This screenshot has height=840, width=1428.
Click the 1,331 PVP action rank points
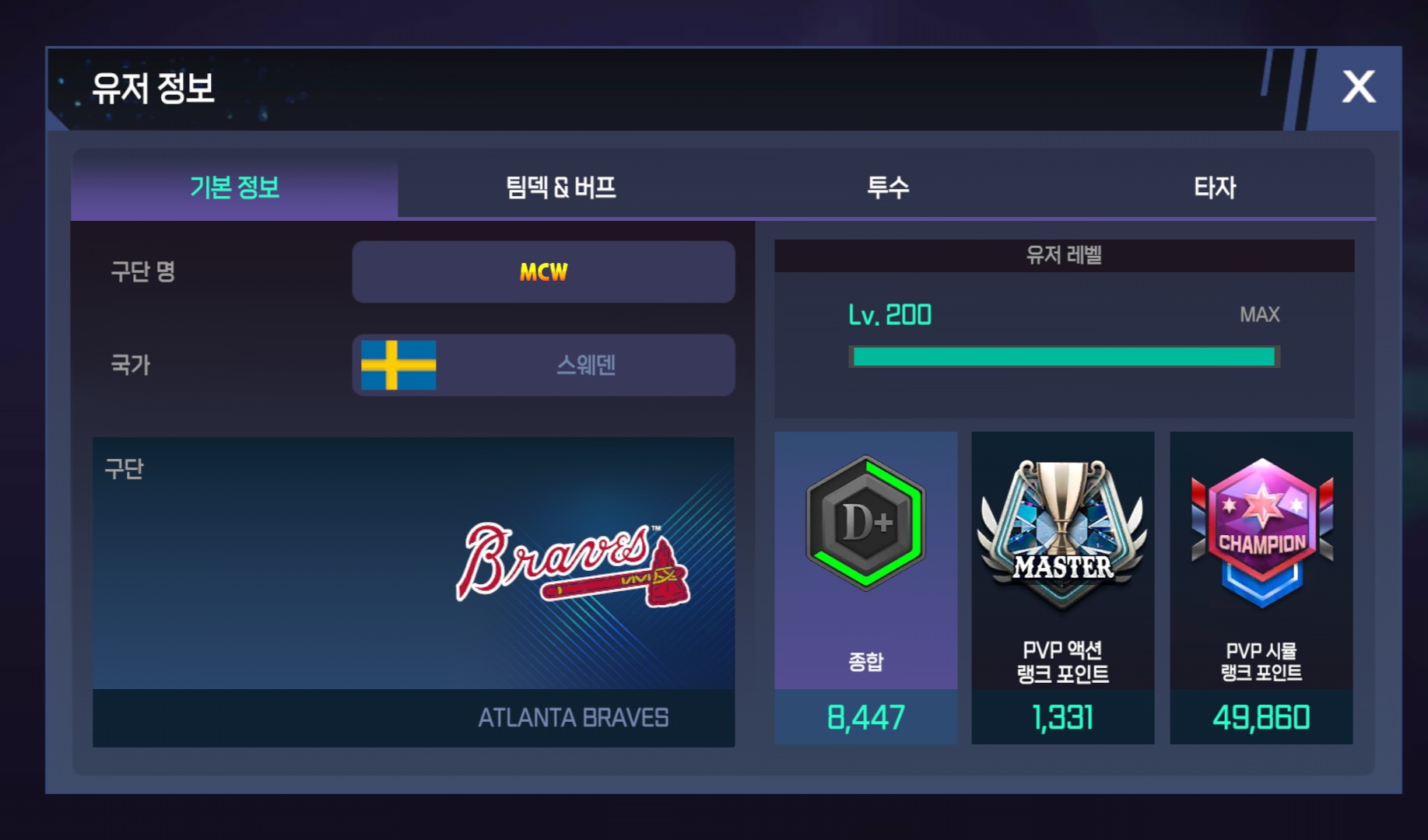pos(1062,717)
